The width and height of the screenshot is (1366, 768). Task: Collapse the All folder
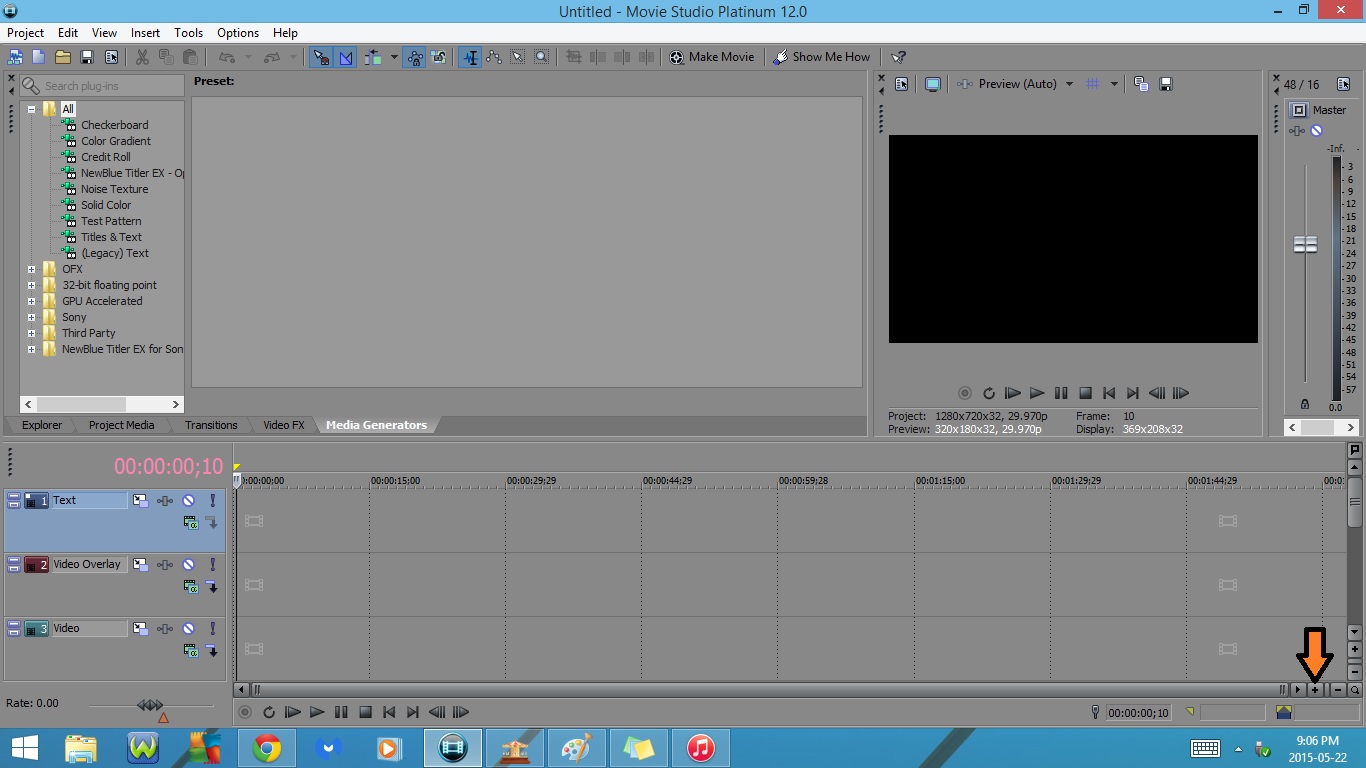[31, 109]
